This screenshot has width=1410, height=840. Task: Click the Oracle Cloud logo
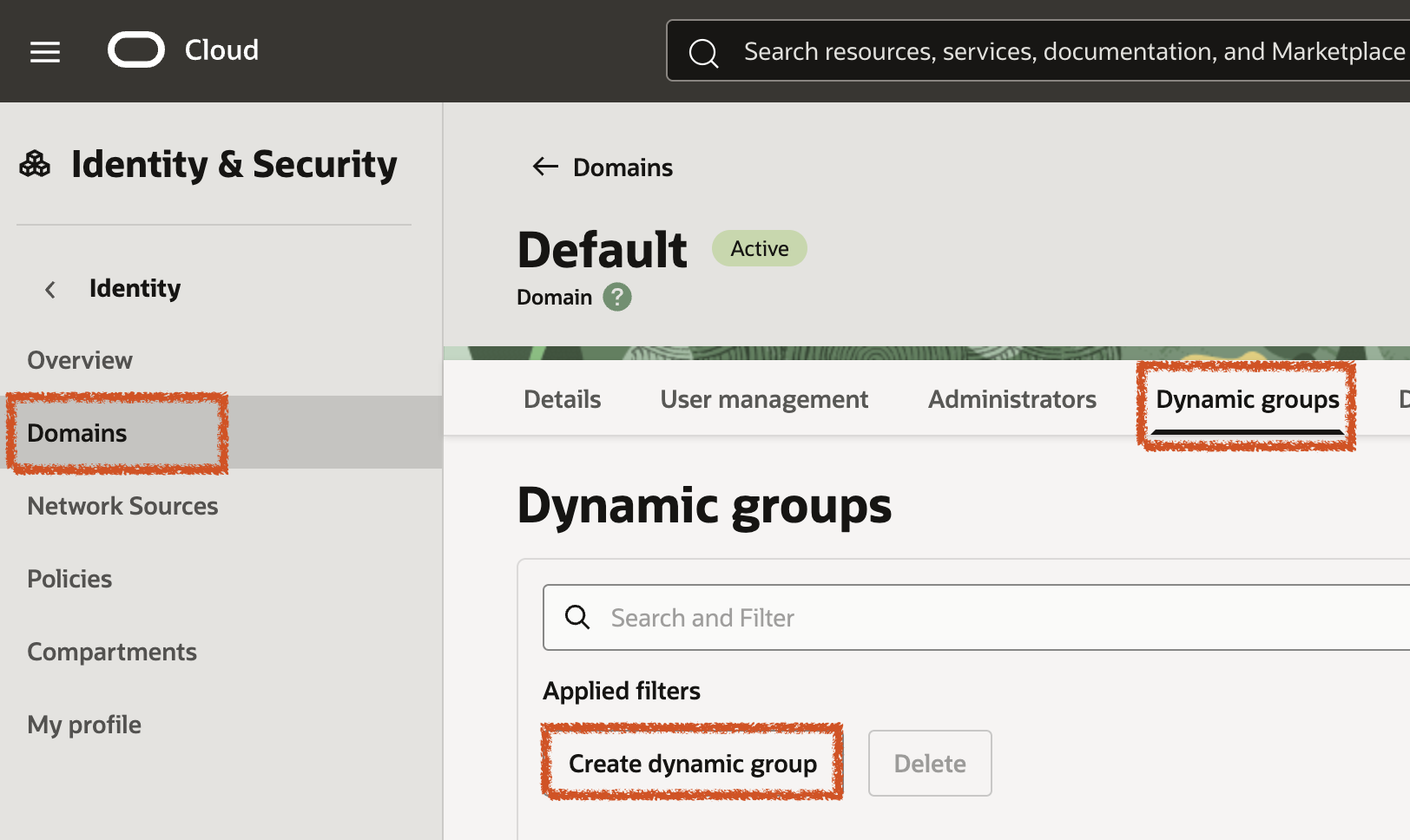pyautogui.click(x=135, y=49)
